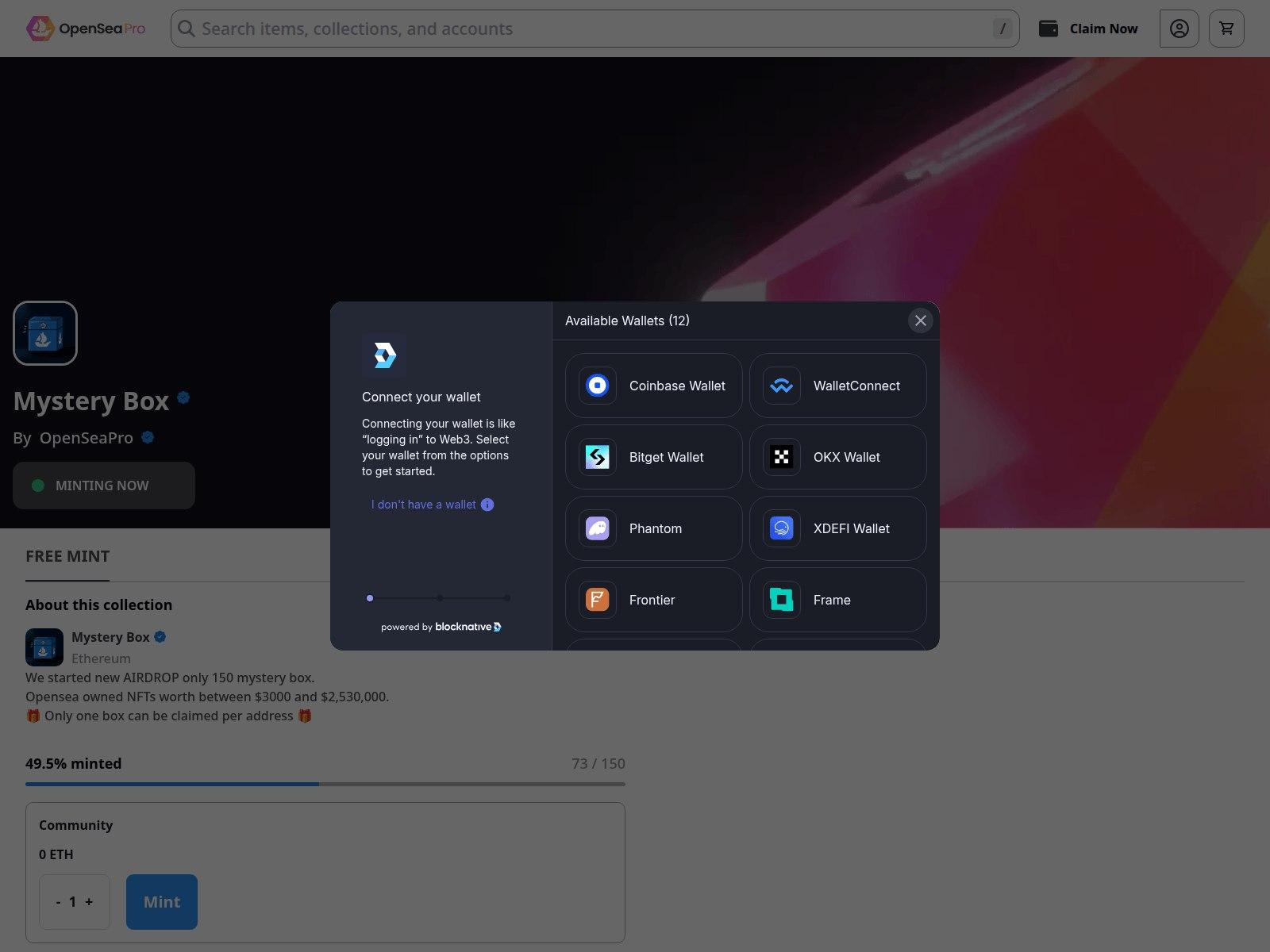The width and height of the screenshot is (1270, 952).
Task: Select Frontier wallet
Action: (x=654, y=600)
